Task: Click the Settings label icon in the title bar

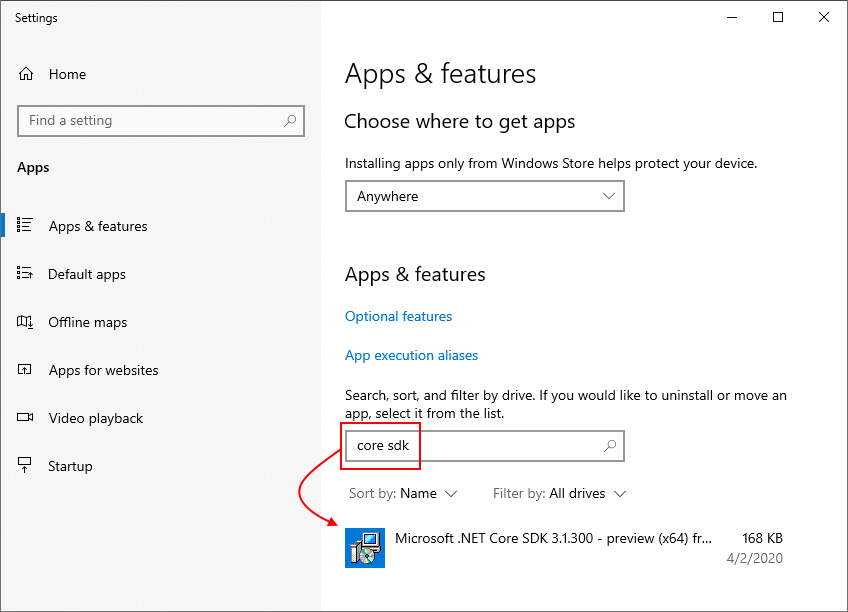Action: pos(36,17)
